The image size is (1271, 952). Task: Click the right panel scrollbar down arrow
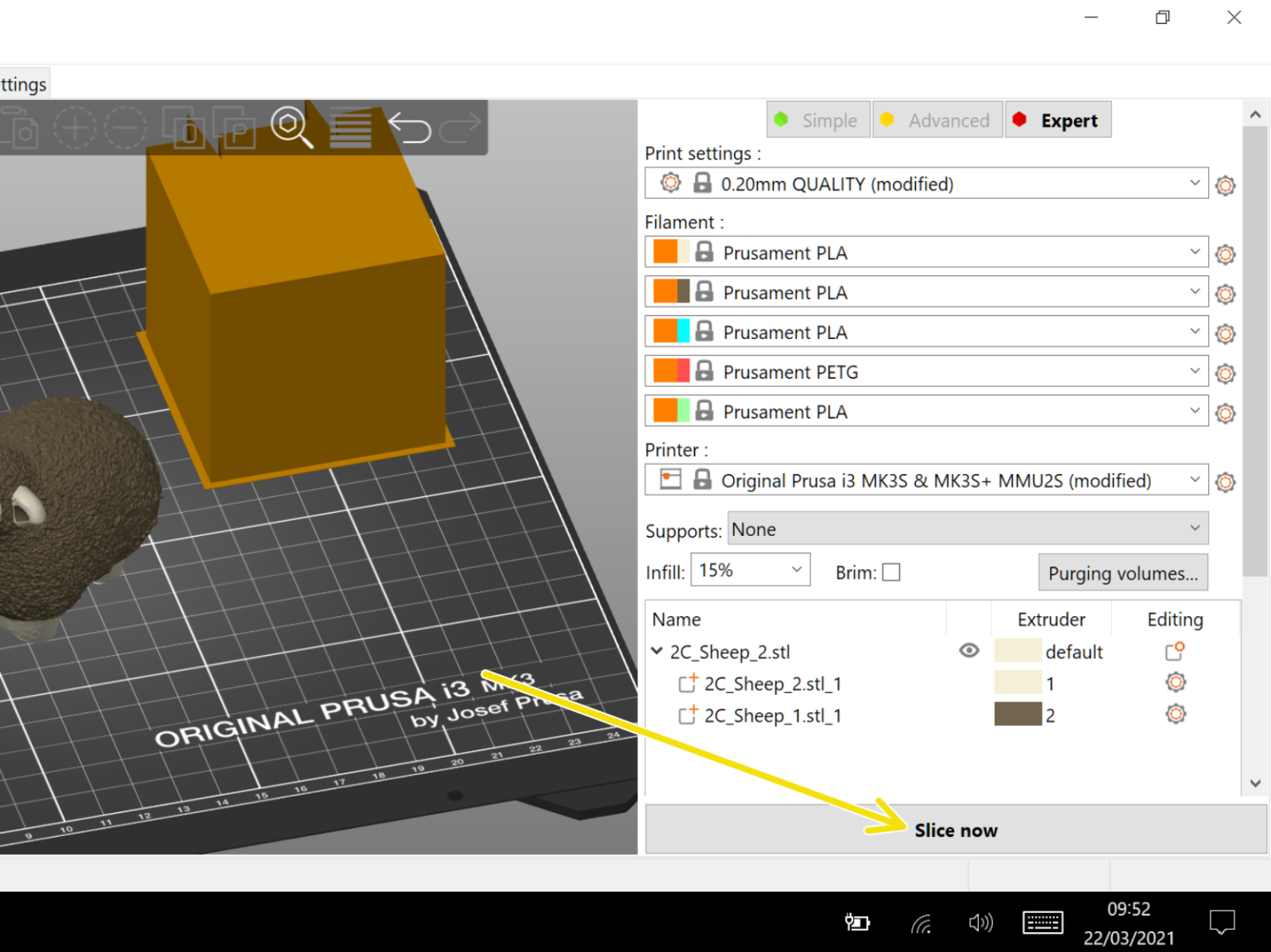click(1255, 782)
